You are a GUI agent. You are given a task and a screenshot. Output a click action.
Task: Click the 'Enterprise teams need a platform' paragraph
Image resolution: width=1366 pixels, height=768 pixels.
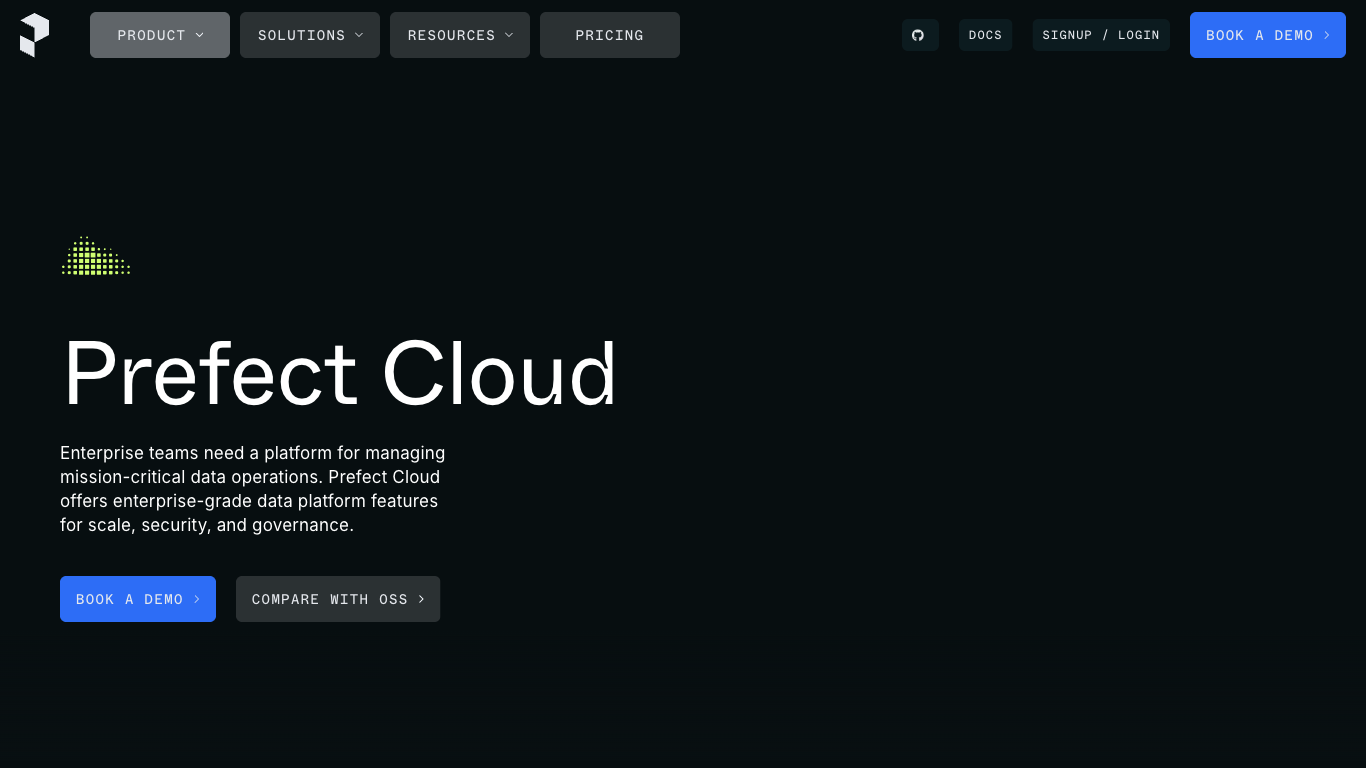[x=253, y=489]
